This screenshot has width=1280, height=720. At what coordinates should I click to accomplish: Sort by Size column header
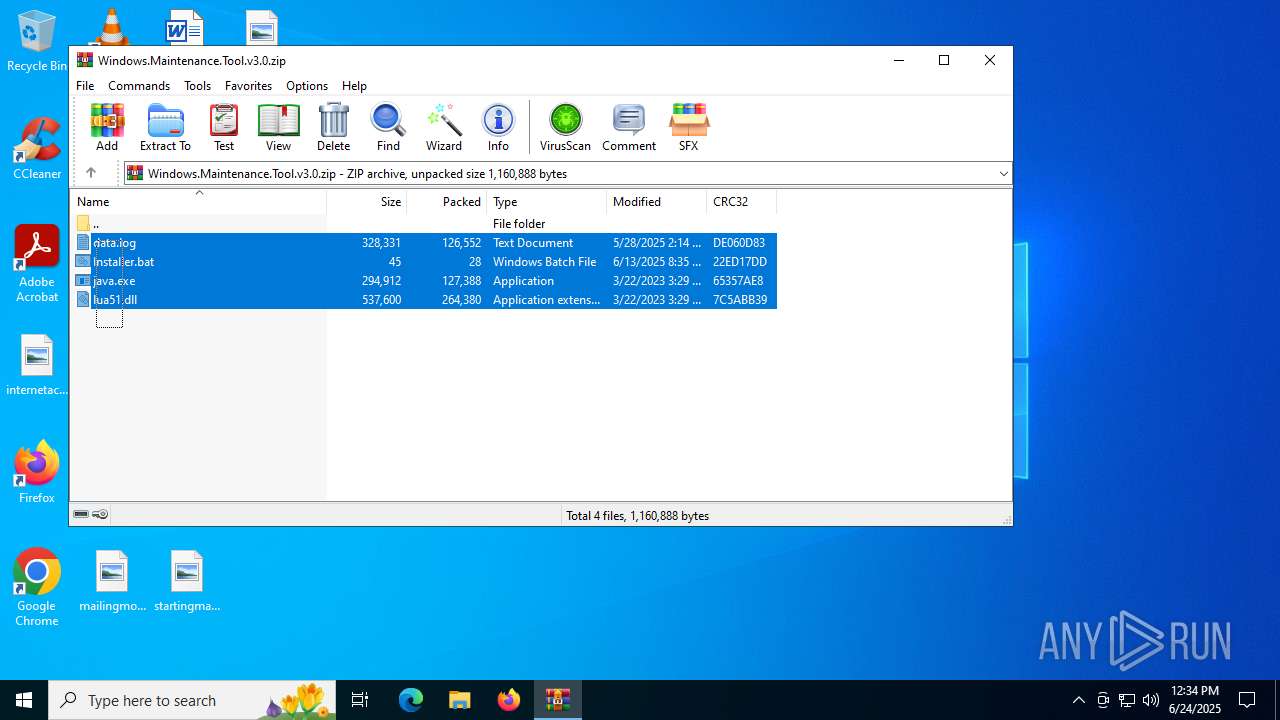point(367,202)
